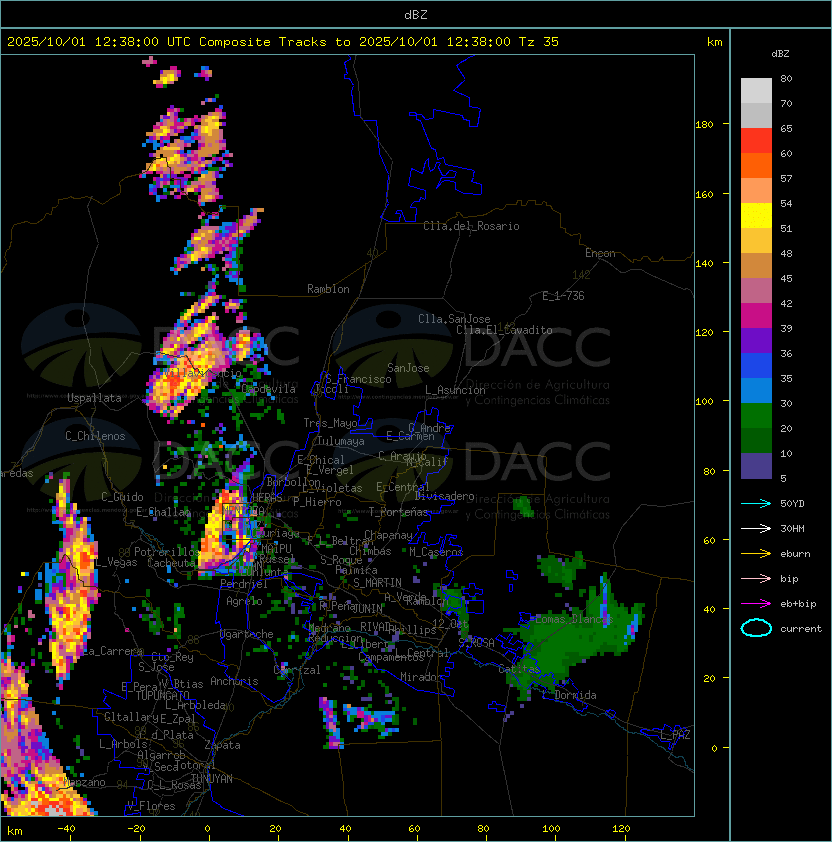Click the TUNUYAN place label
The image size is (832, 842).
212,779
